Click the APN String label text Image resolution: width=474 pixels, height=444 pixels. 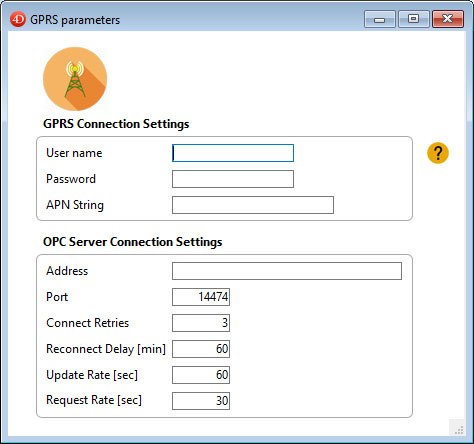coord(75,205)
